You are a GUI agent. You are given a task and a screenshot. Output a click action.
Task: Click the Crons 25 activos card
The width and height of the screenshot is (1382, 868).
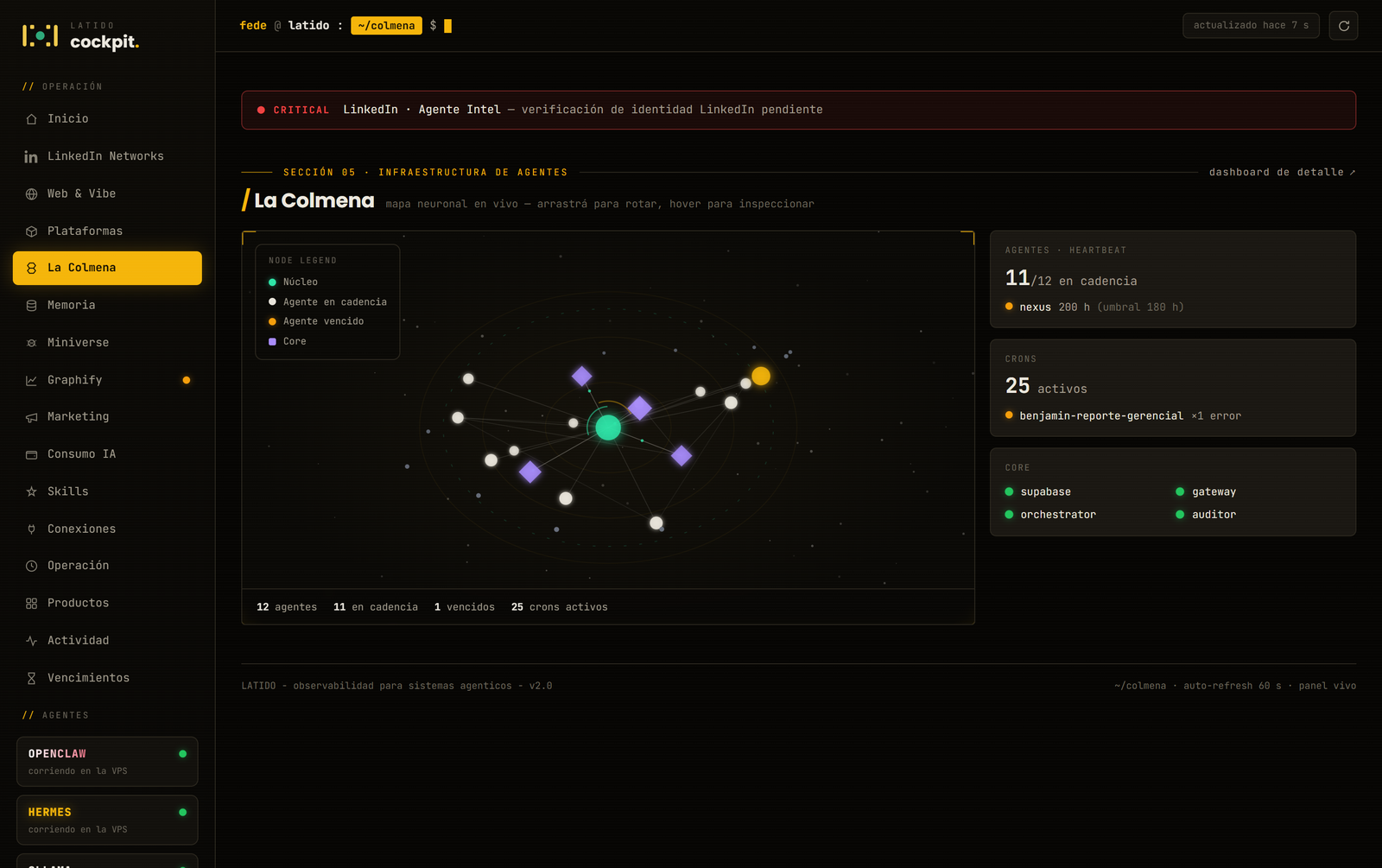pos(1173,388)
